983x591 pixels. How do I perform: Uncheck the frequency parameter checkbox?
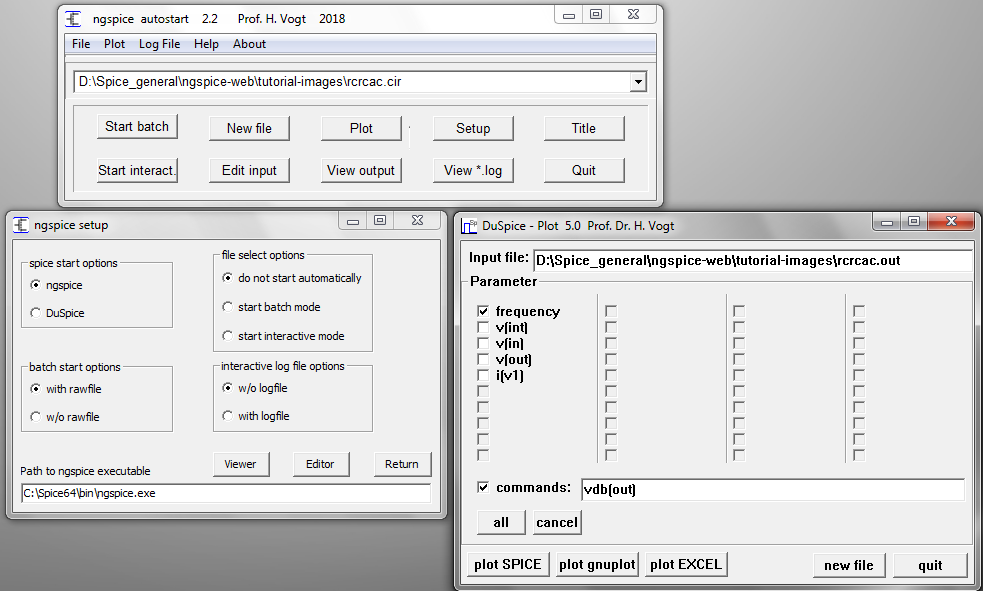(x=484, y=312)
